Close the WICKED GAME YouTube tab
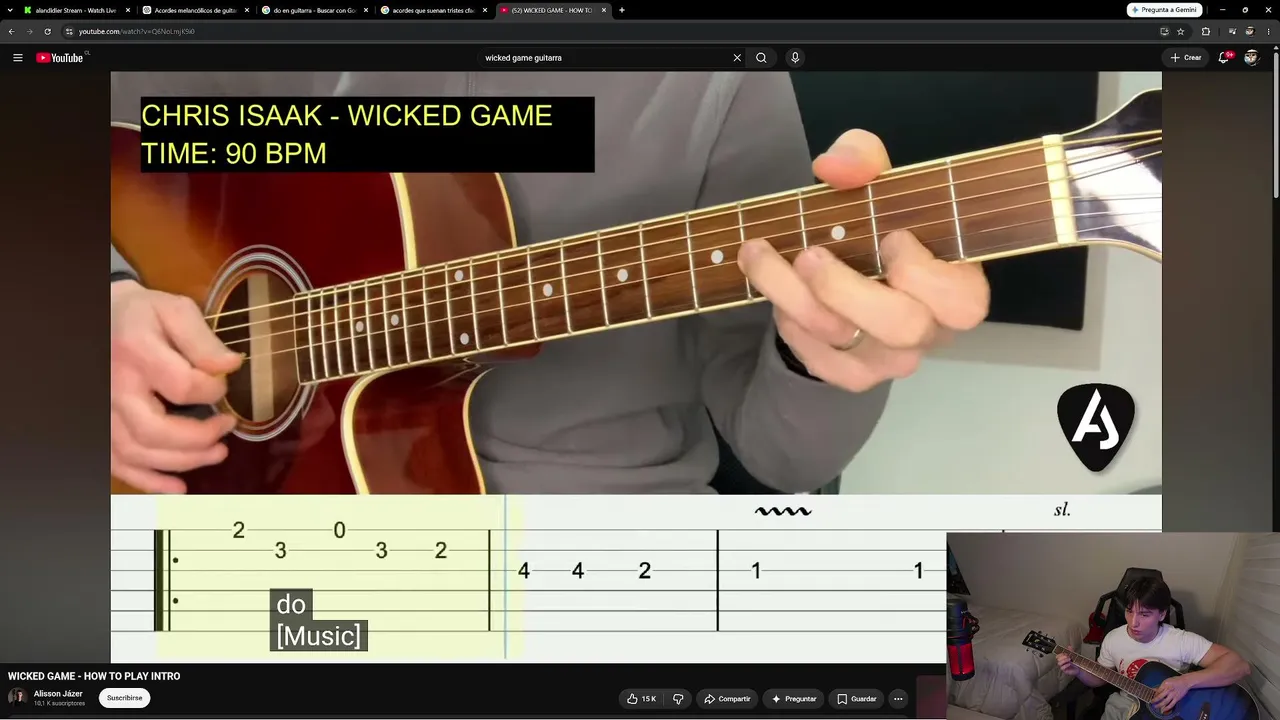1280x720 pixels. 604,10
